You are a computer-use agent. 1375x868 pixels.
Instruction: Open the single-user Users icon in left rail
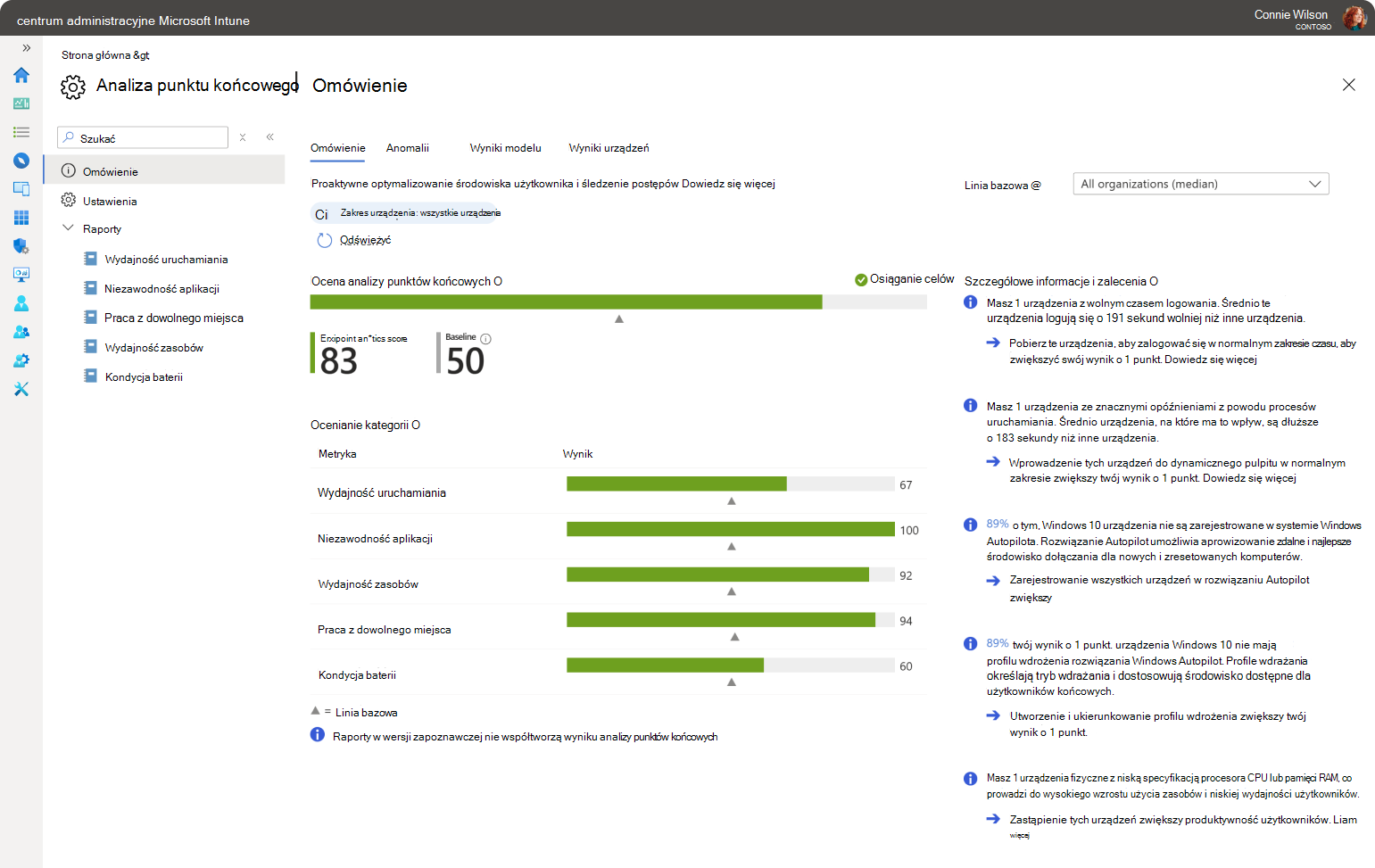click(x=21, y=303)
